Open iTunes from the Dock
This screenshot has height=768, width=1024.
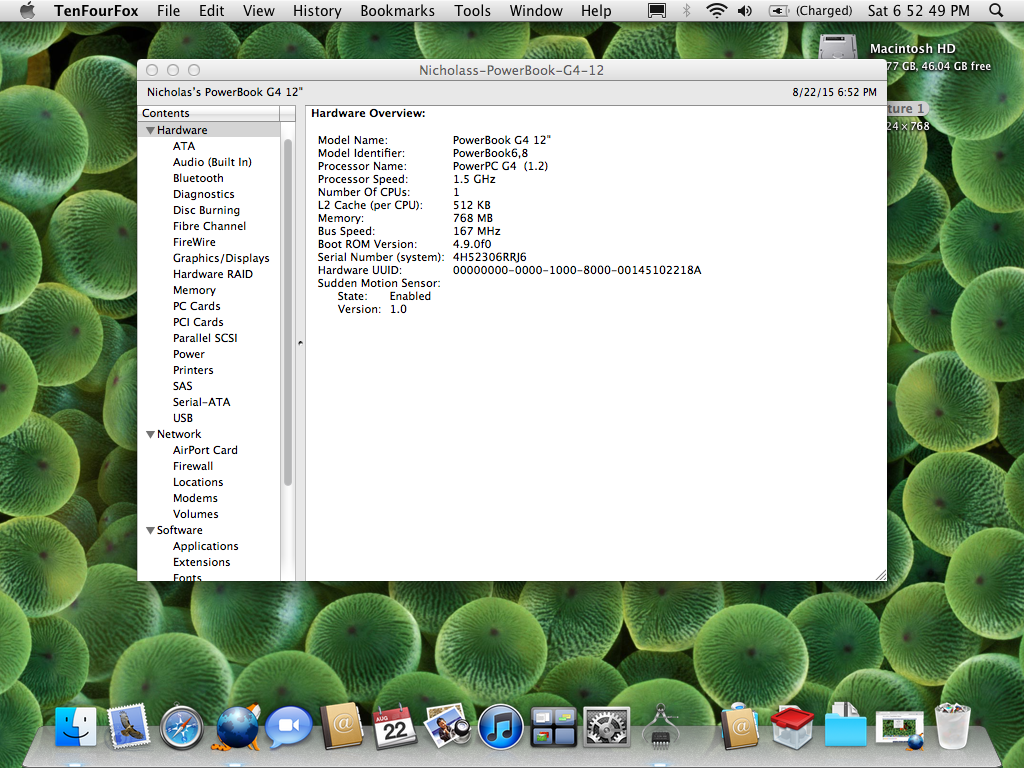click(500, 727)
